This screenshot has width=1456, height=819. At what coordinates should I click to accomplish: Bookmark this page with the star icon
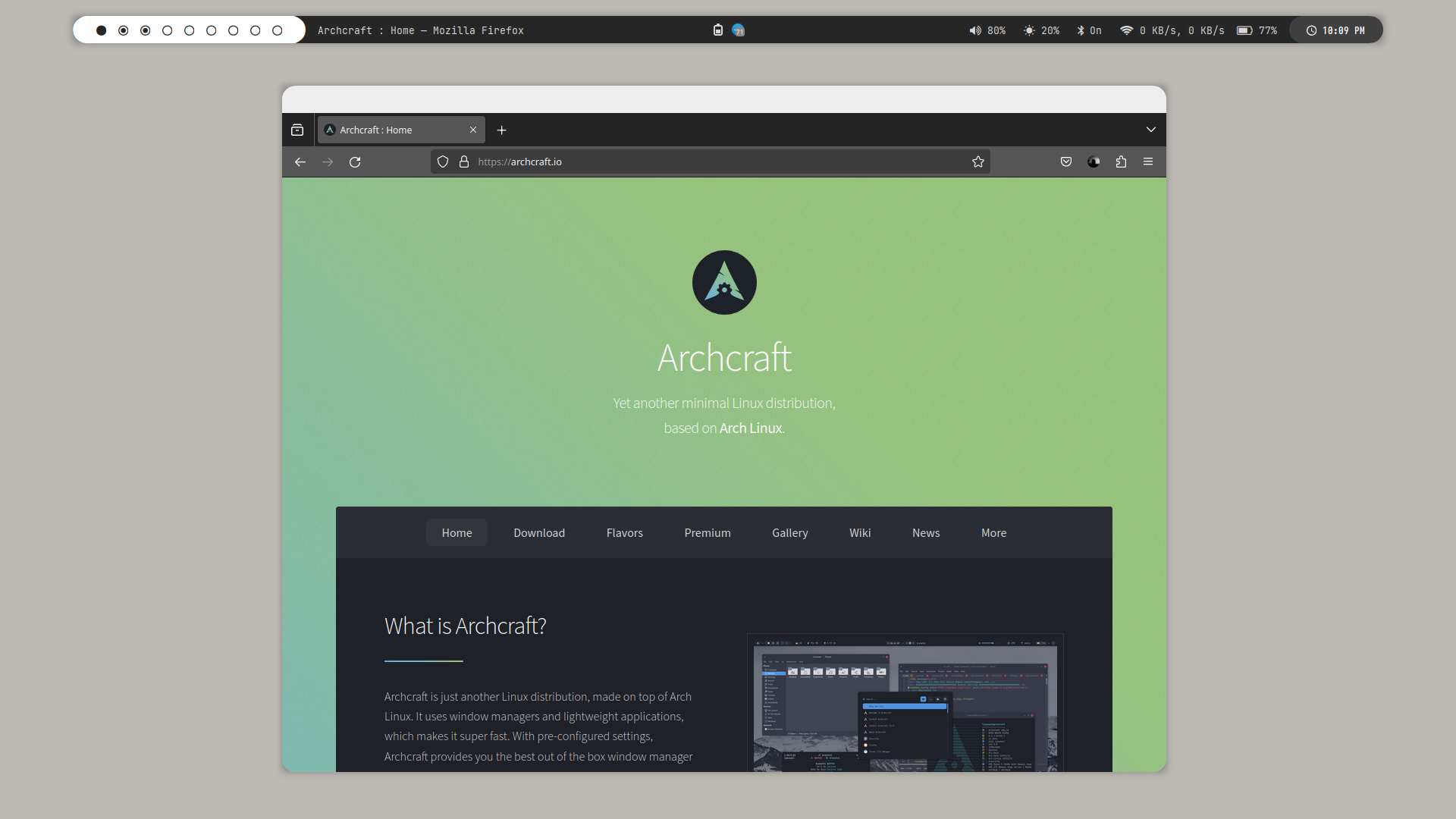(x=978, y=162)
